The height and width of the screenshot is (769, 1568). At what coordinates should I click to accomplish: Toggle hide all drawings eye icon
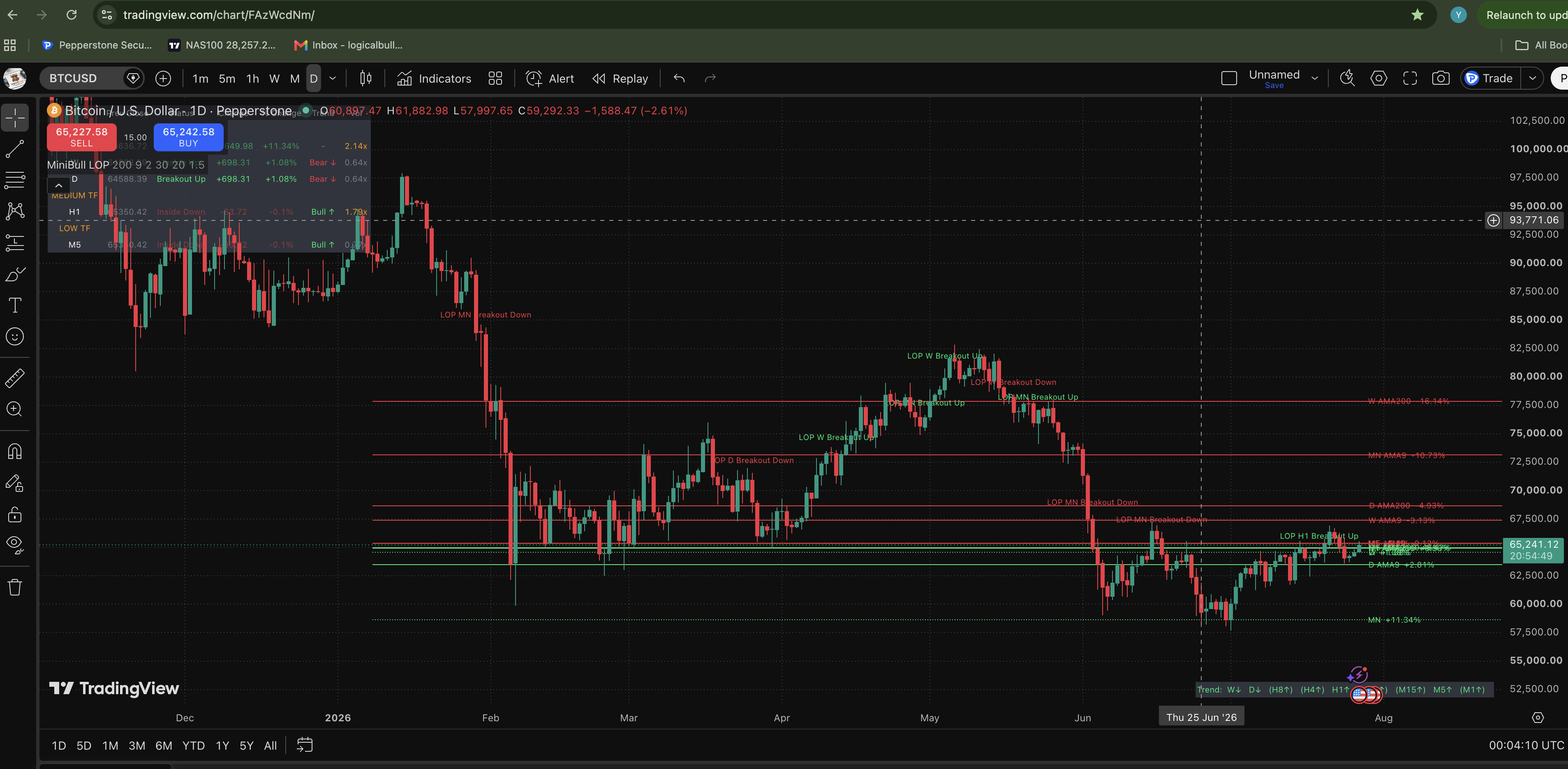15,545
